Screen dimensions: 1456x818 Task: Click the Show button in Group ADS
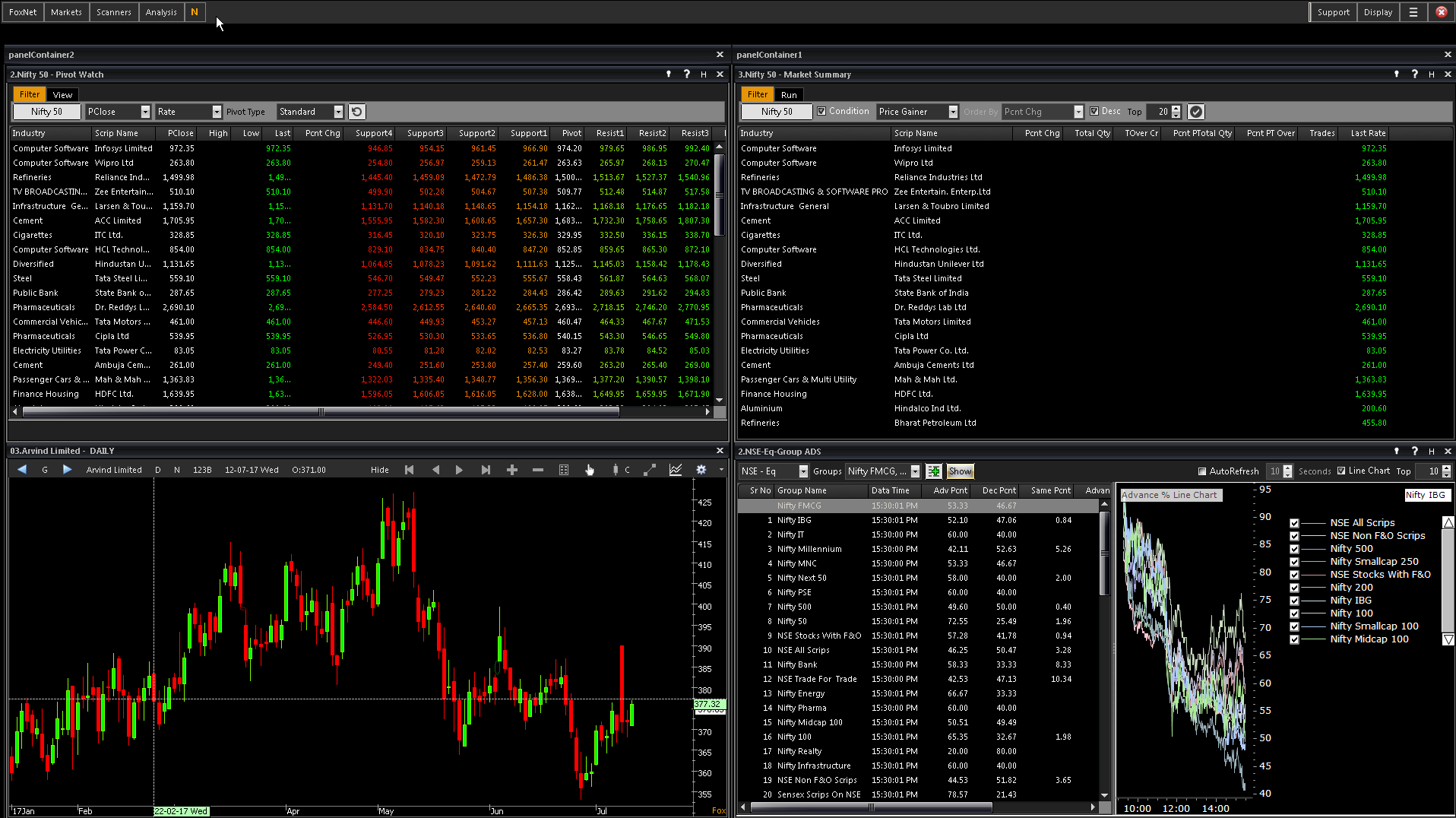click(960, 471)
